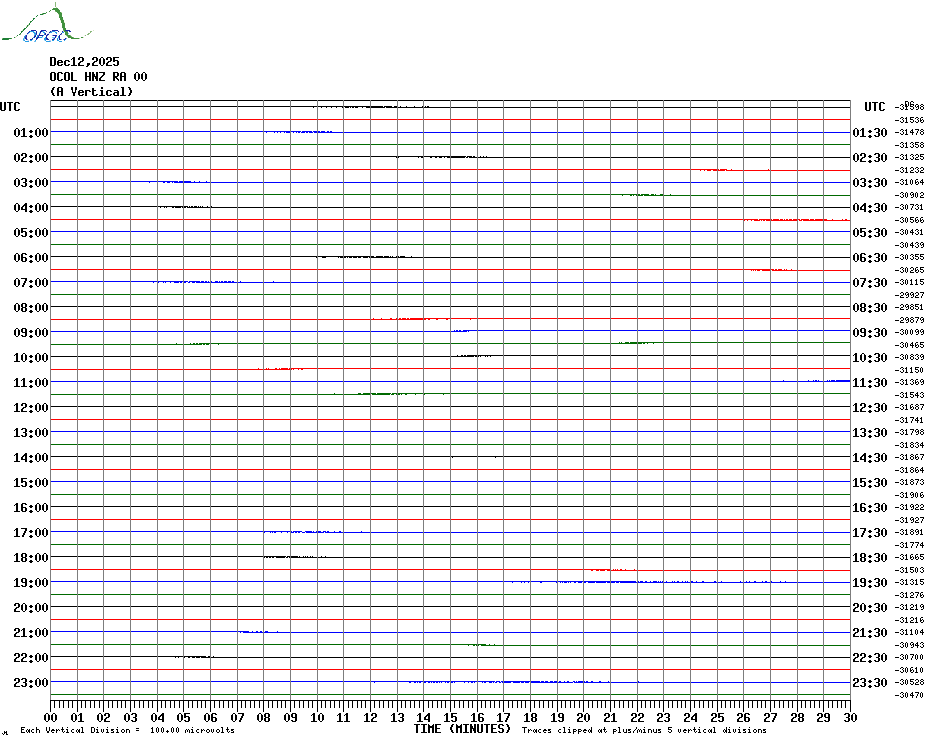Viewport: 930px width, 744px height.
Task: Select the '20:30' half-hour label
Action: pyautogui.click(x=870, y=608)
